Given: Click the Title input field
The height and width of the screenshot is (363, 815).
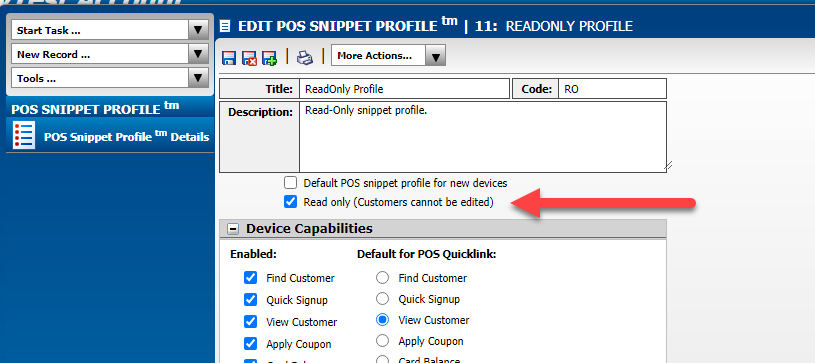Looking at the screenshot, I should [x=404, y=89].
